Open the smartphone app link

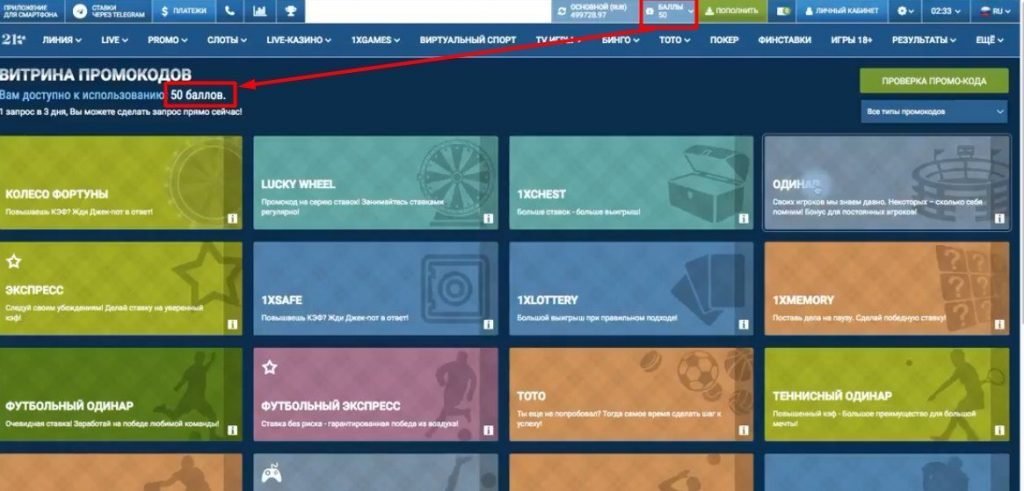click(x=32, y=11)
